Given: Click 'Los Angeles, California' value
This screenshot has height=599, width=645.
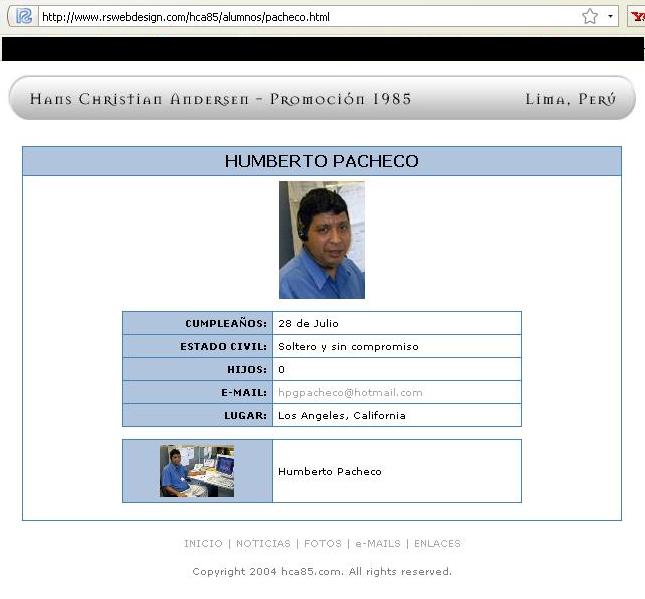Looking at the screenshot, I should [341, 416].
